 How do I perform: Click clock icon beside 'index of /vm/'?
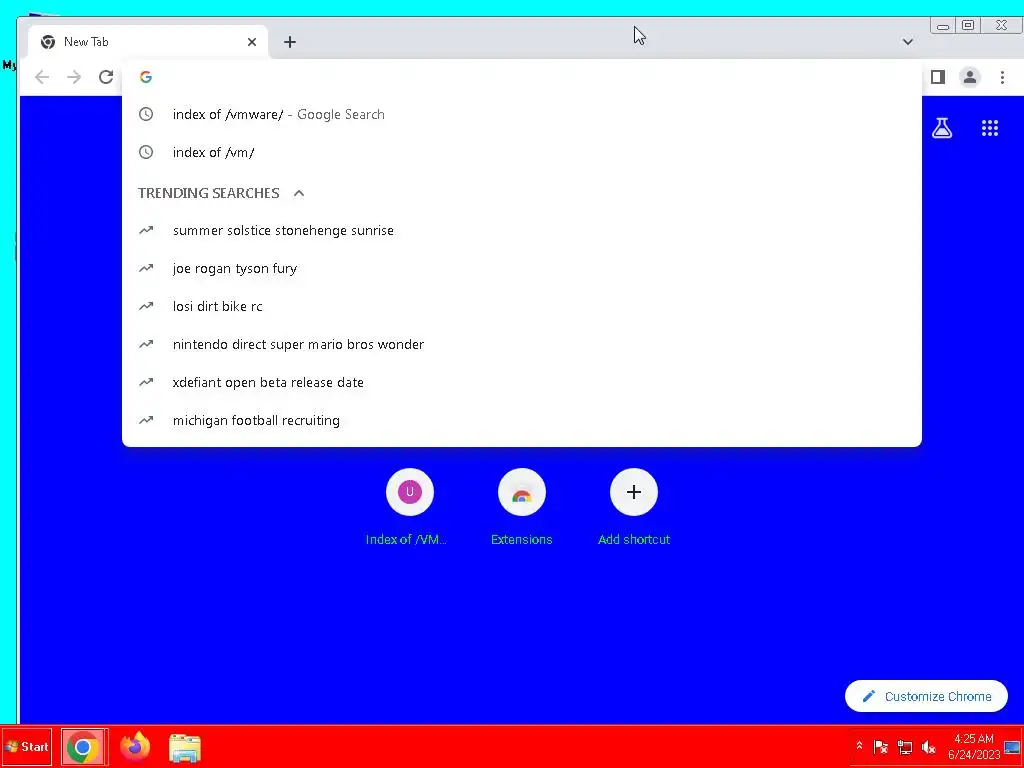tap(146, 152)
